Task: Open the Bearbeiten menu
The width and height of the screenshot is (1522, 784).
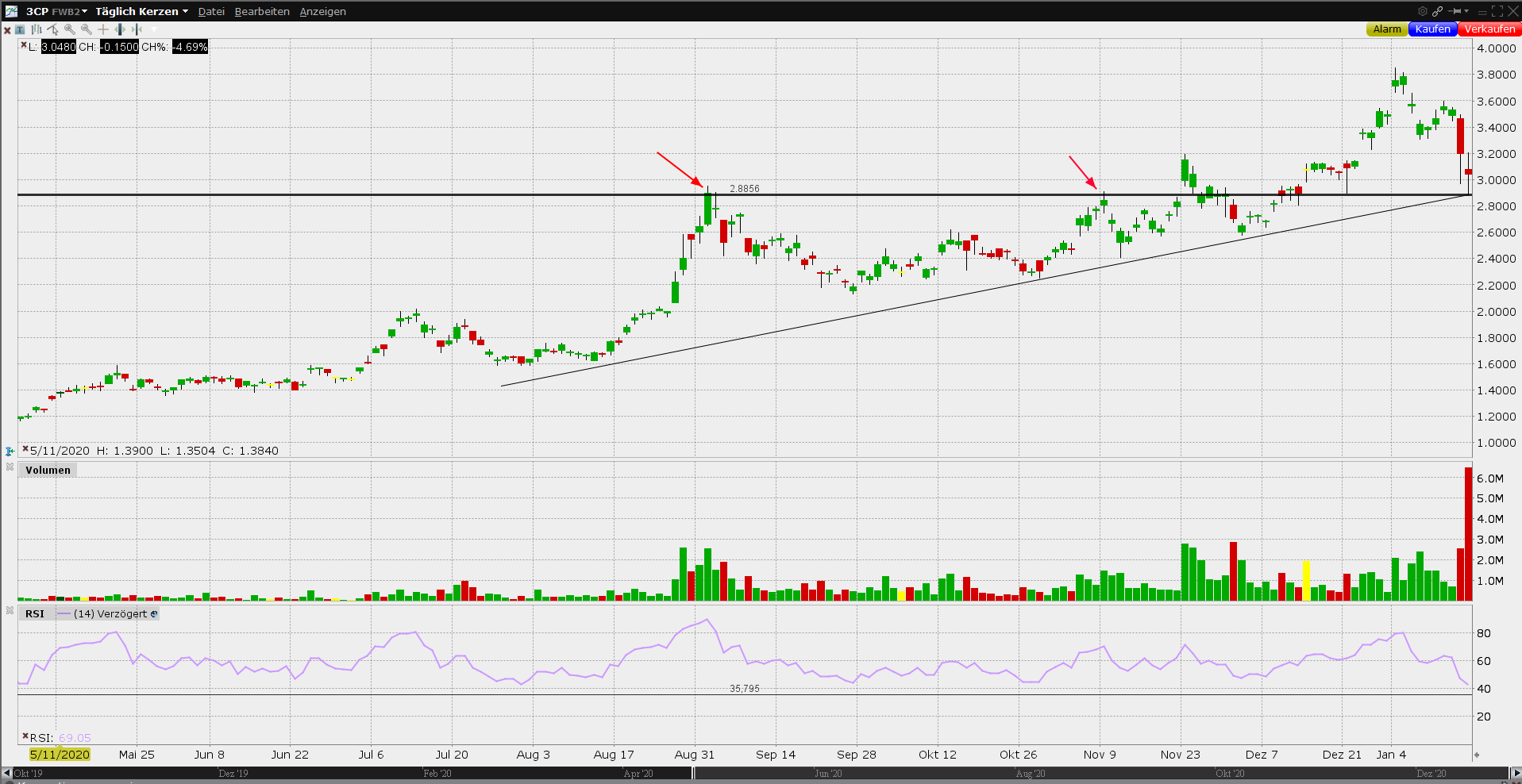Action: (262, 11)
